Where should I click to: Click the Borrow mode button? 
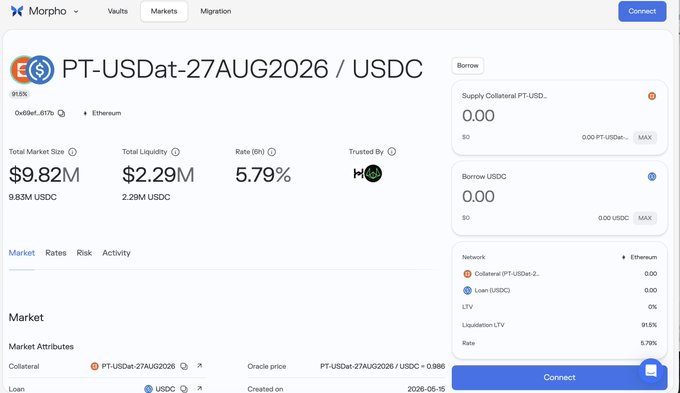click(468, 66)
